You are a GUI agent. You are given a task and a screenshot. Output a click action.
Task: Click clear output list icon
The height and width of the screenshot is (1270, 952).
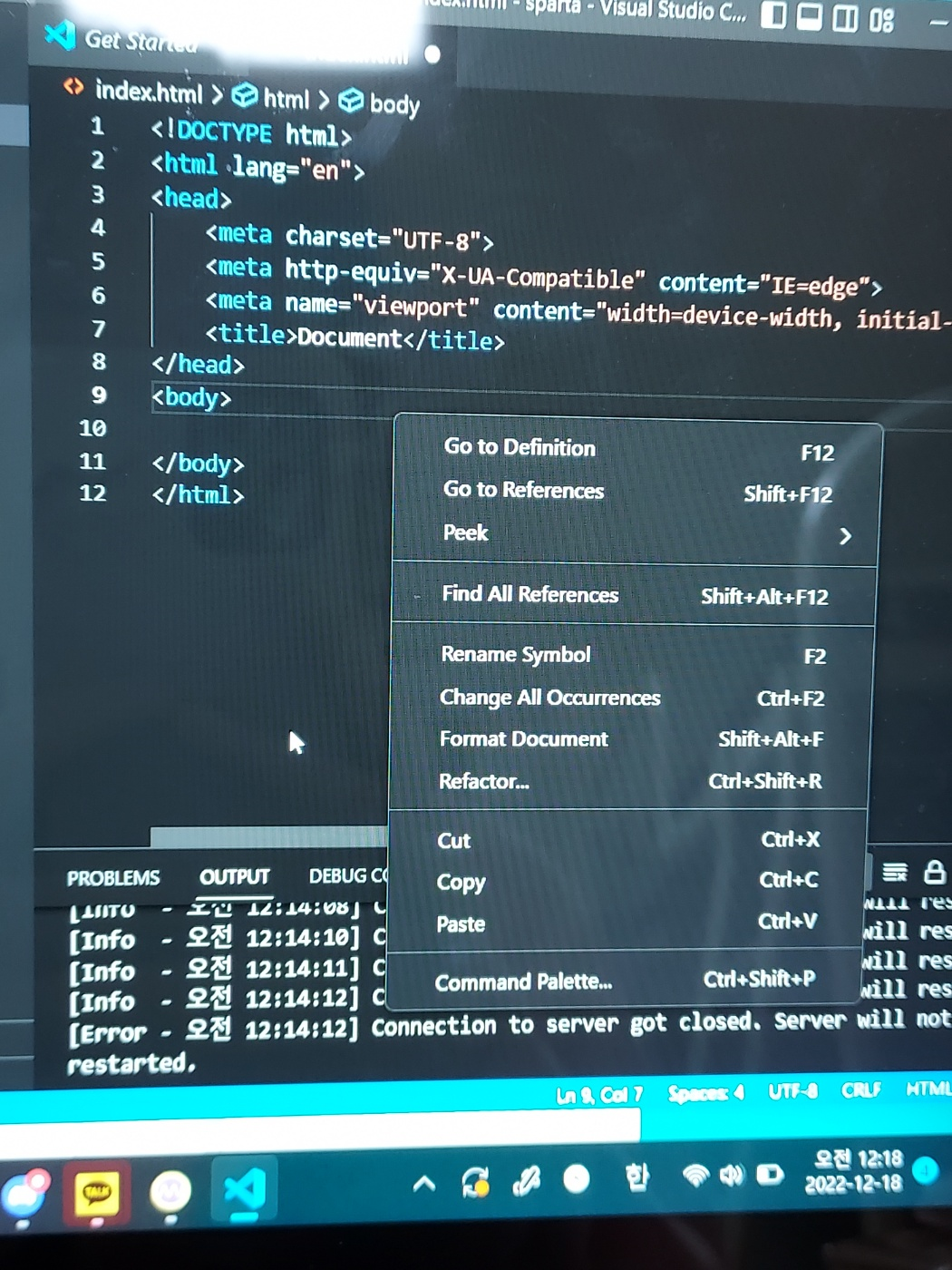pos(895,873)
